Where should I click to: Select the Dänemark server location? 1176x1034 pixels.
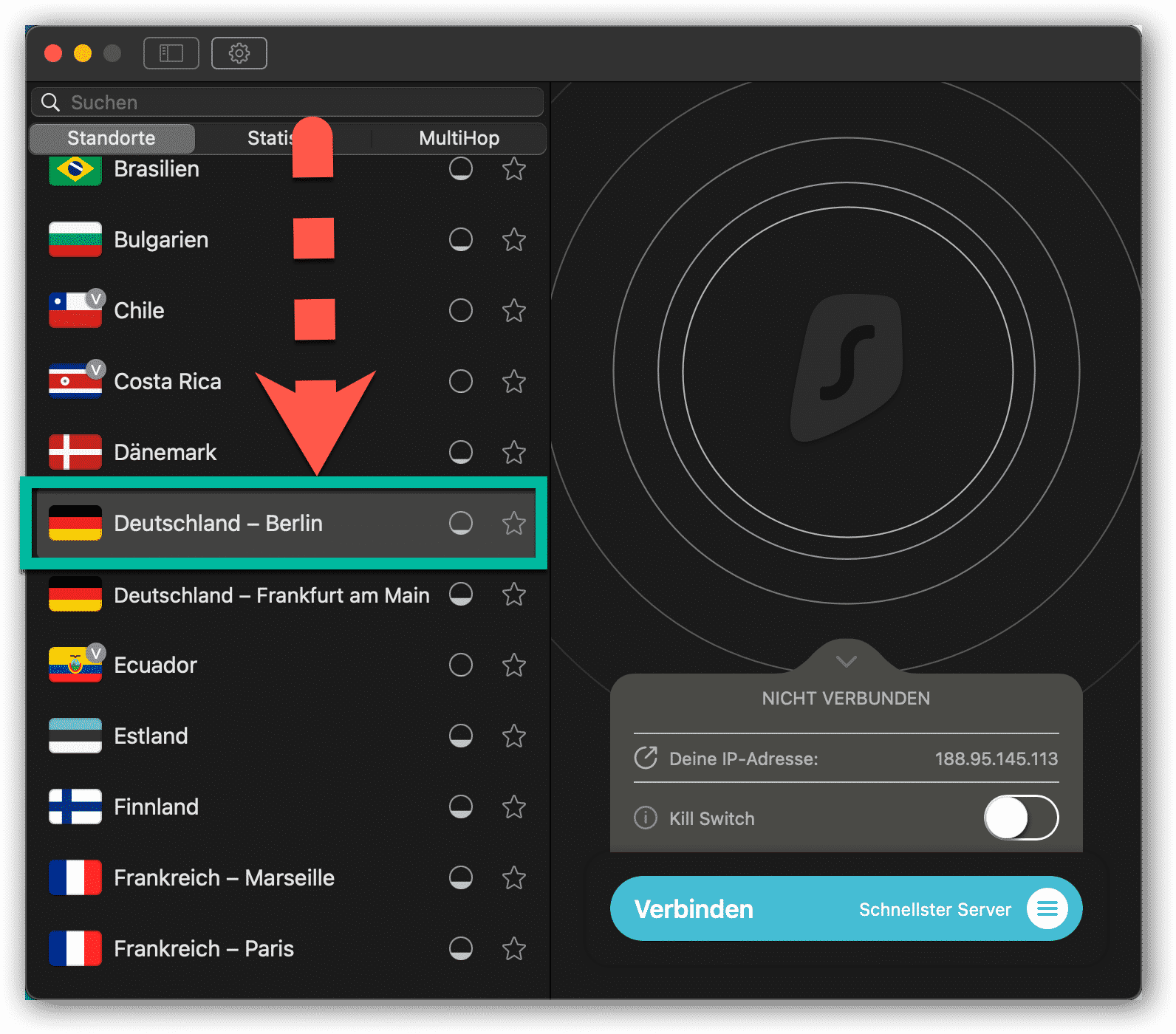(x=287, y=453)
